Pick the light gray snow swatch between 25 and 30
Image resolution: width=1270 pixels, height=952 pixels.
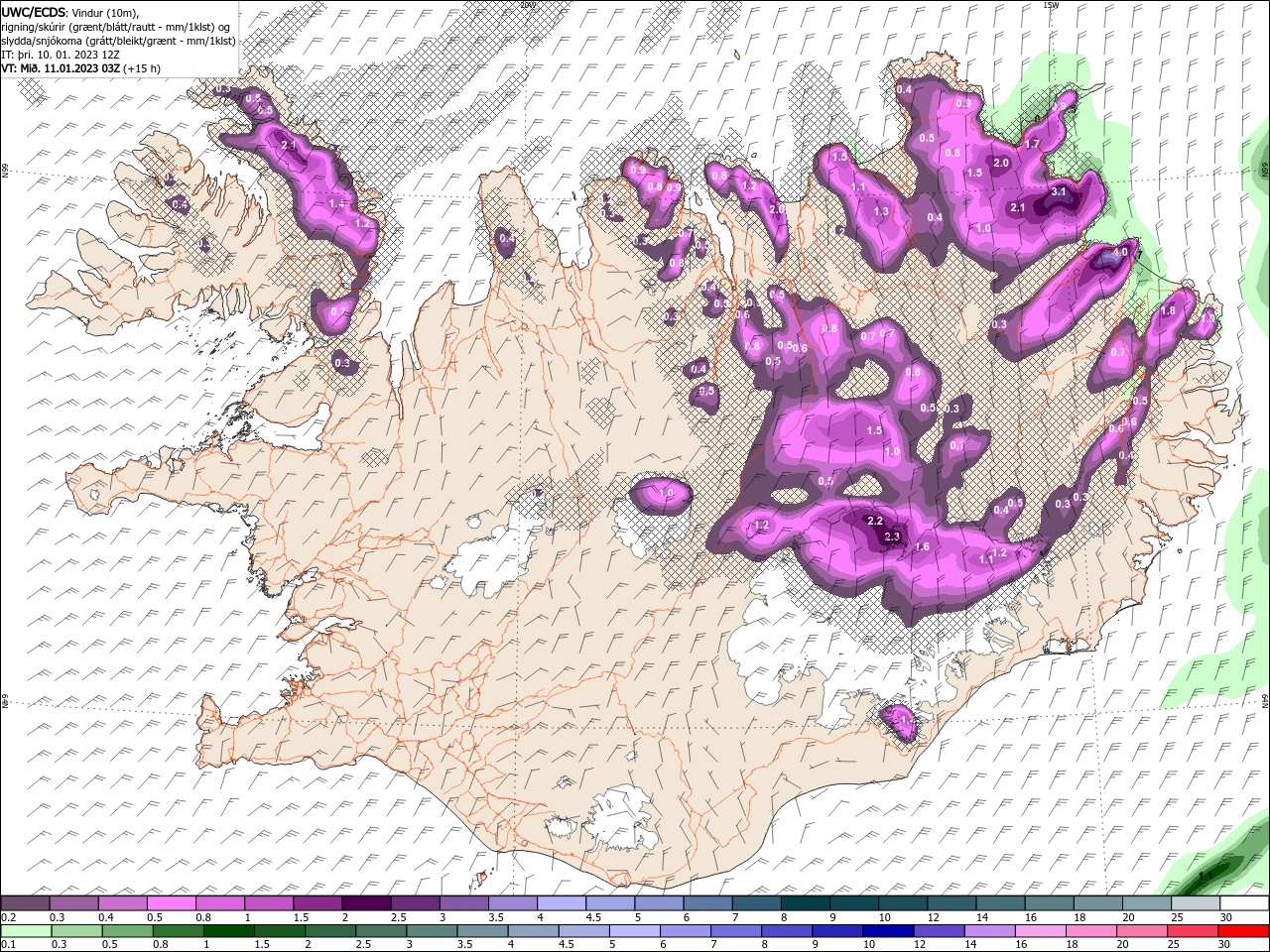tap(1195, 903)
